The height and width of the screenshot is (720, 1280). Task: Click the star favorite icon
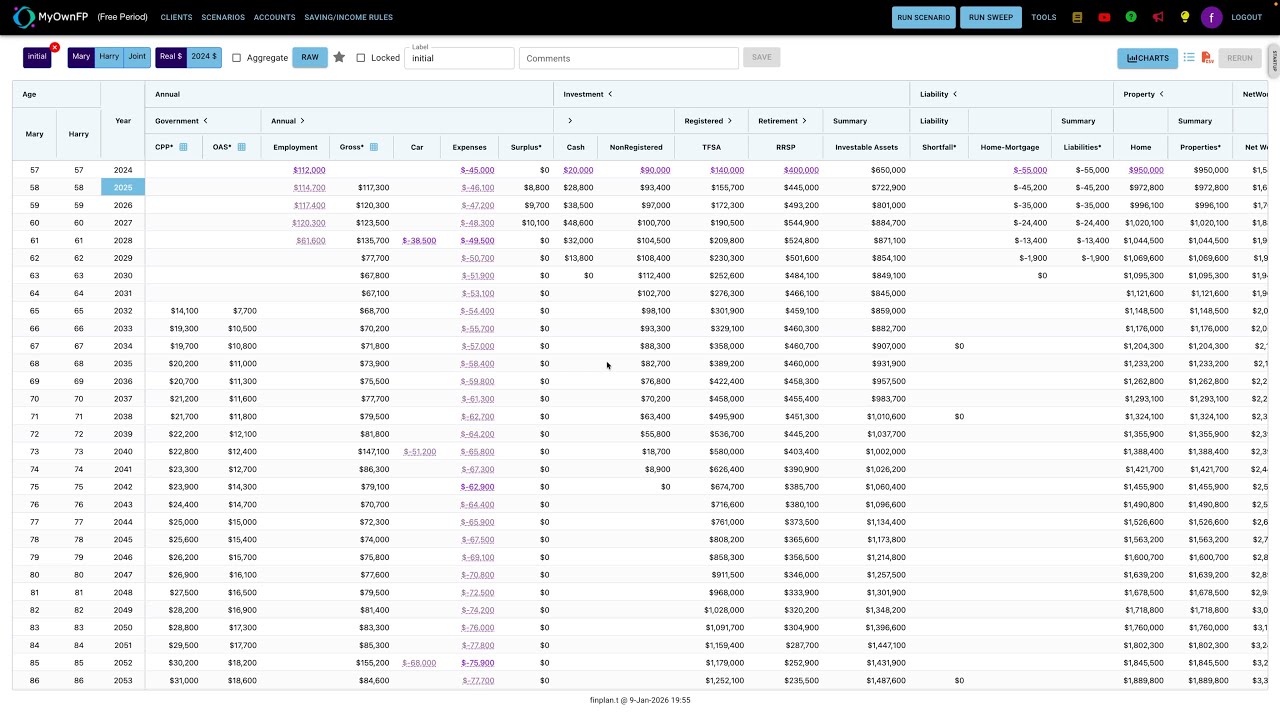[x=339, y=57]
